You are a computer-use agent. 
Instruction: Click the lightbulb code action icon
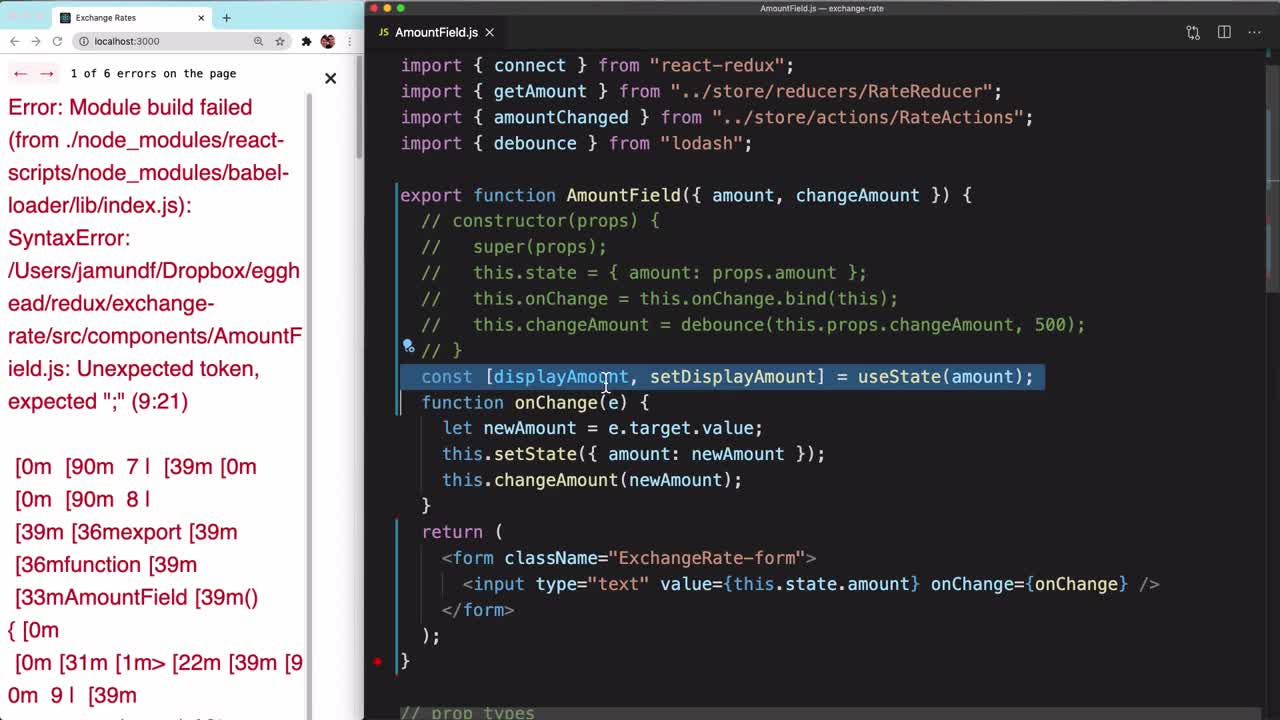[x=408, y=347]
